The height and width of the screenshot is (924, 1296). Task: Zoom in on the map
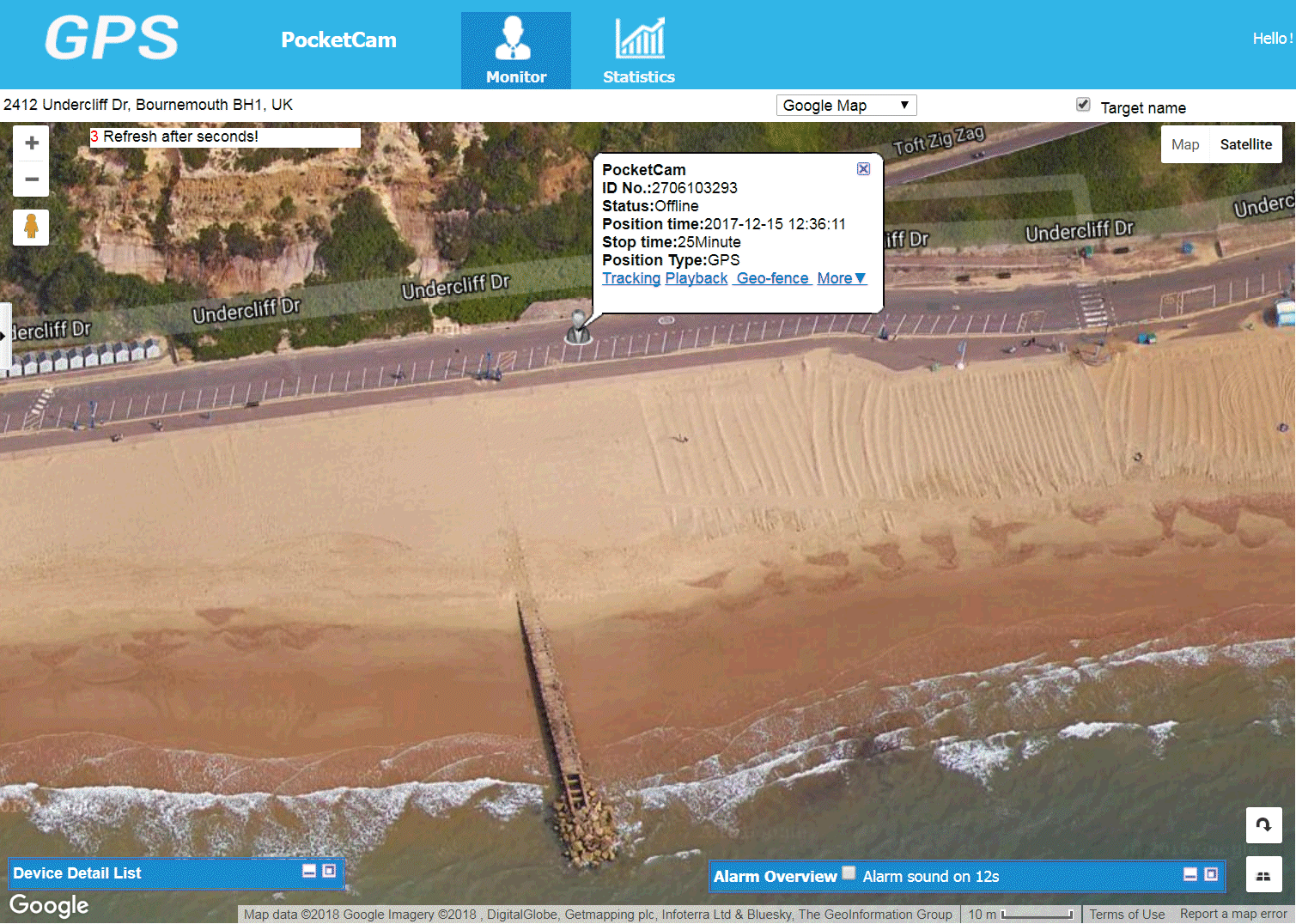click(32, 143)
